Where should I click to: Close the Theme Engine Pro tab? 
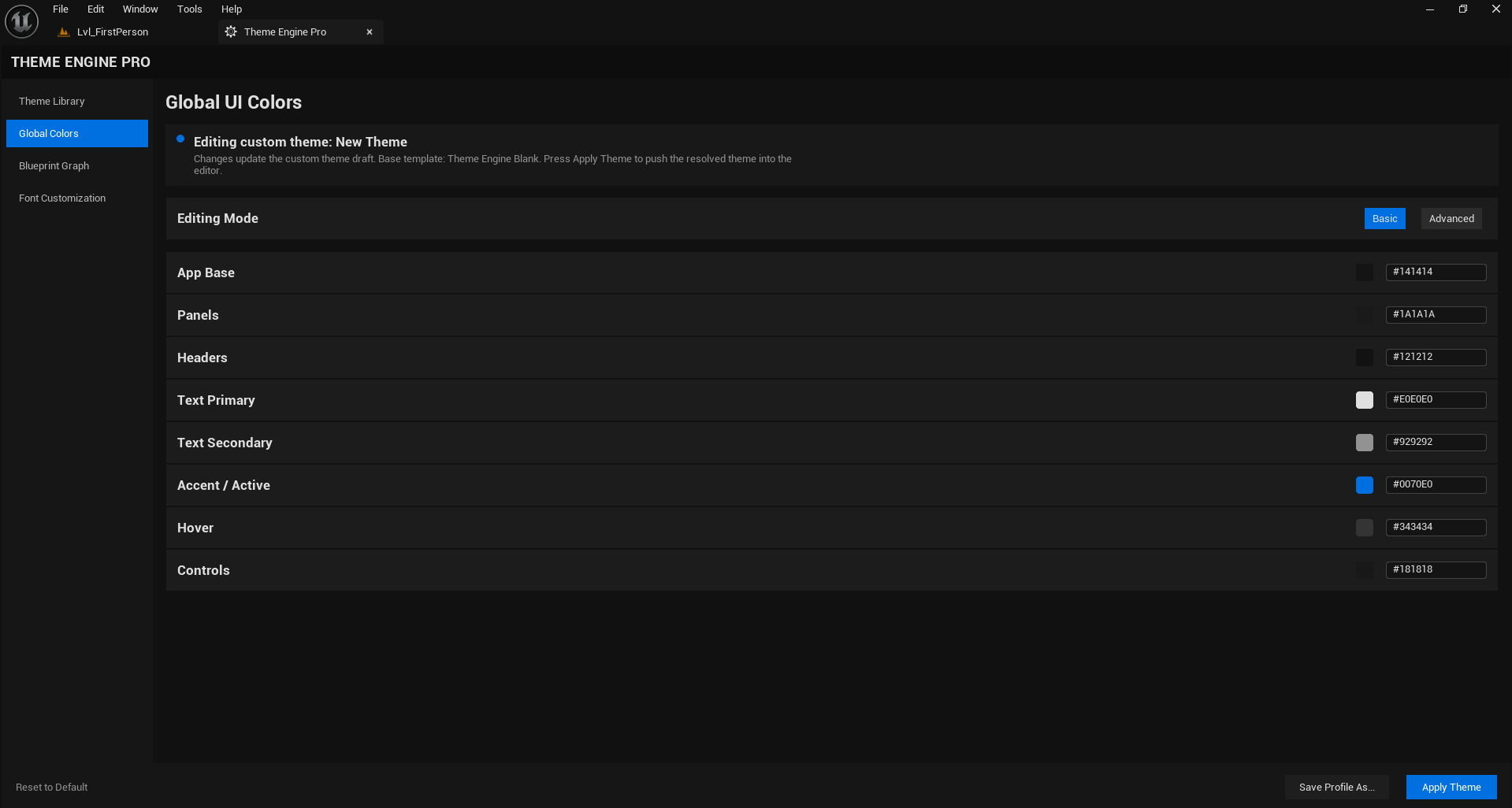click(x=370, y=32)
